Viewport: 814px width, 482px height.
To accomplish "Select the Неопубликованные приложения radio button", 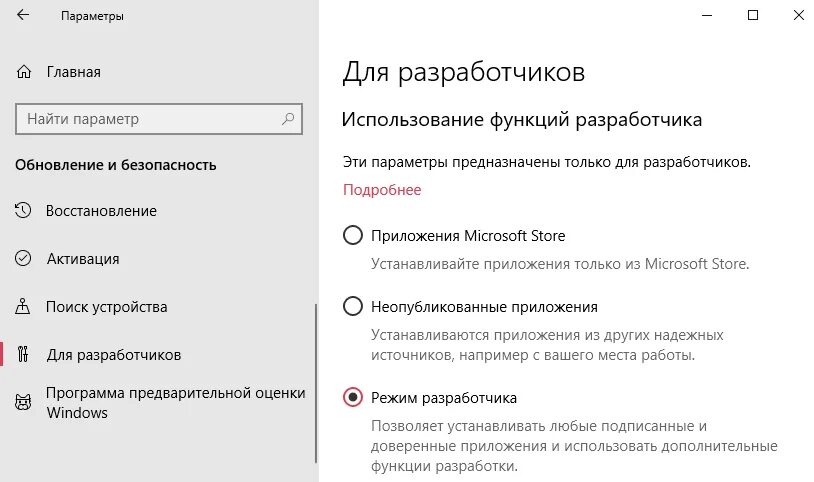I will point(352,307).
